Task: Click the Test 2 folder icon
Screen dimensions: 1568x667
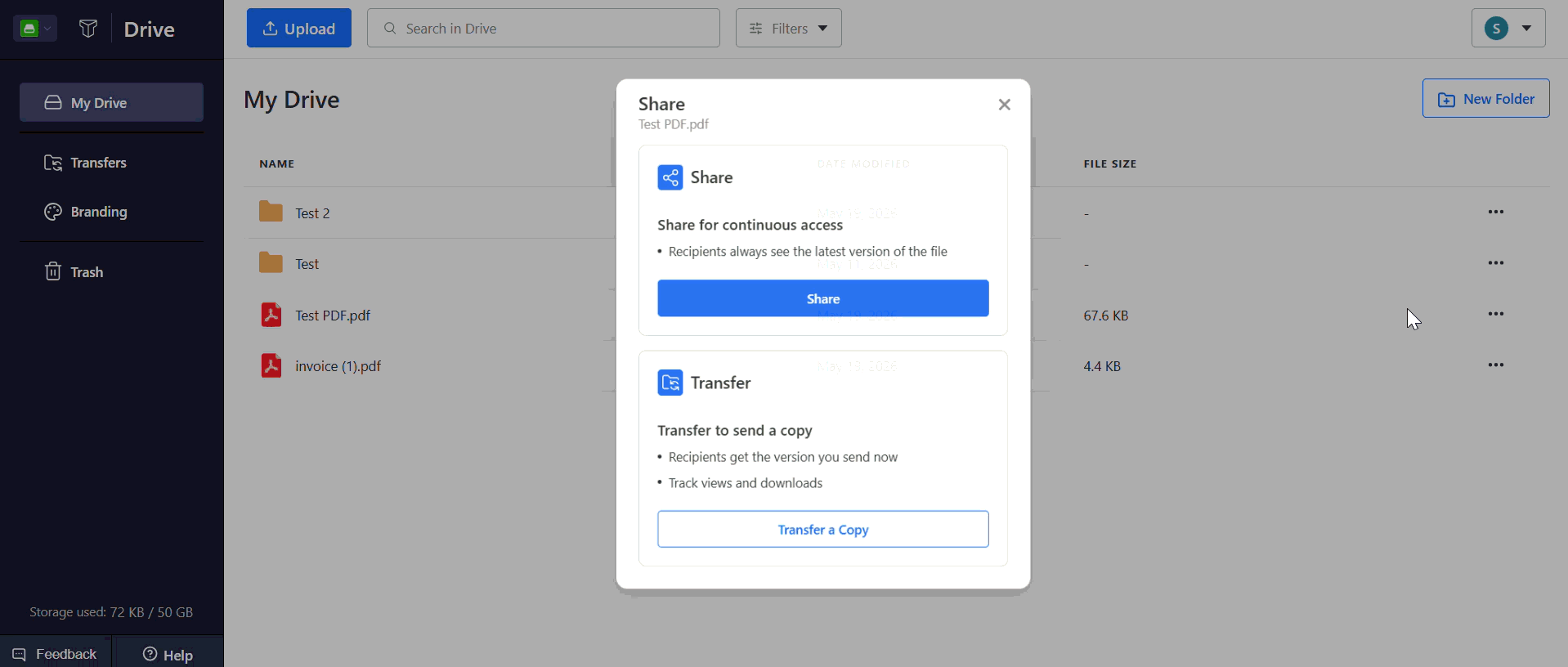Action: (x=271, y=213)
